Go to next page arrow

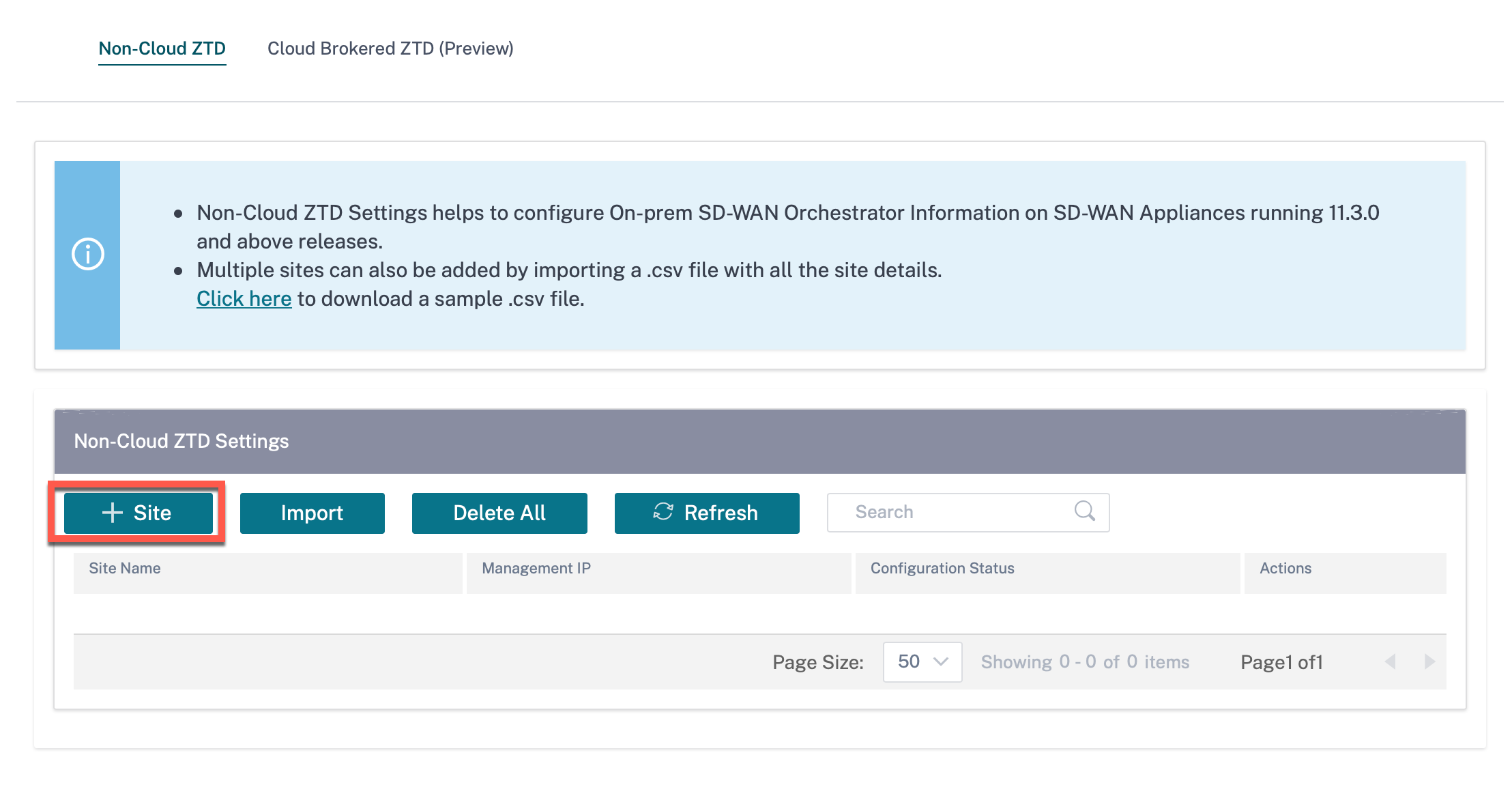point(1429,661)
